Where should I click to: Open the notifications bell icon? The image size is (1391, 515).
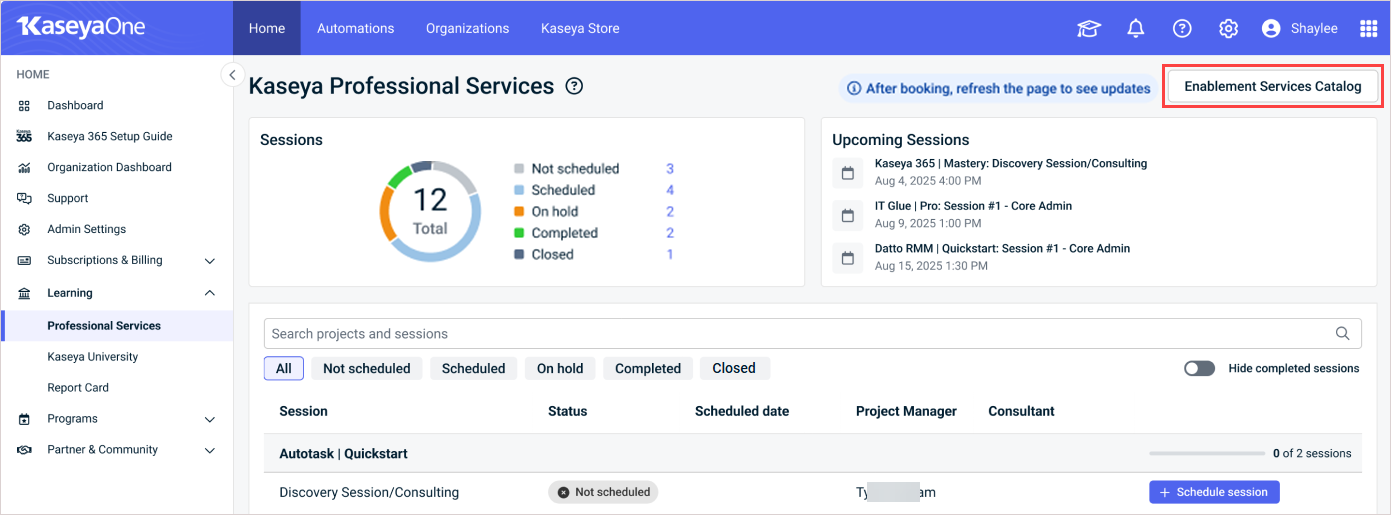pos(1136,29)
